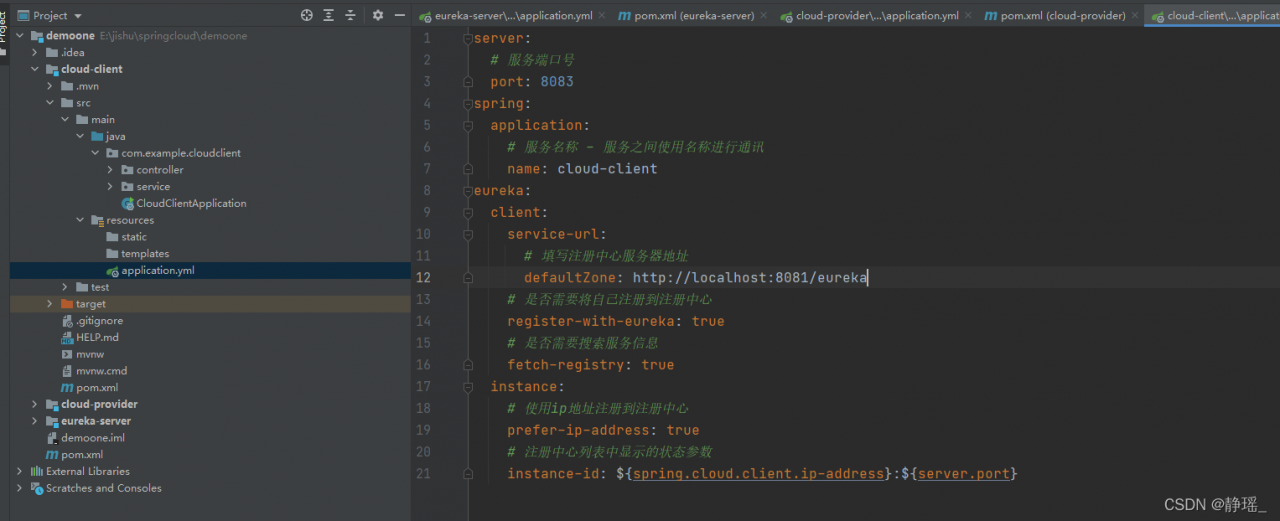
Task: Fold the spring block at line 4
Action: pyautogui.click(x=467, y=103)
